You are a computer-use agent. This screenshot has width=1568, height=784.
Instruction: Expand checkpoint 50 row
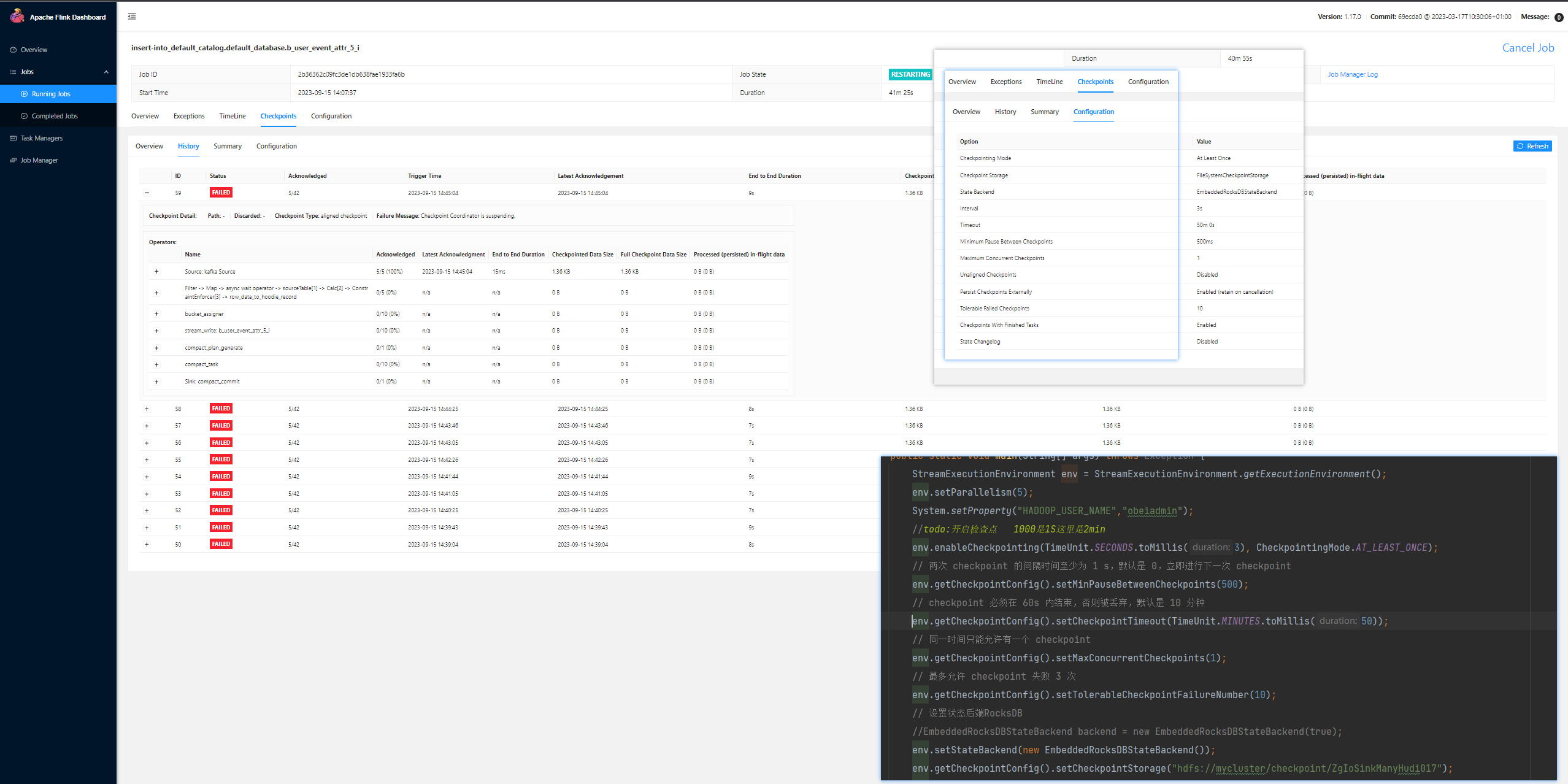pyautogui.click(x=147, y=544)
